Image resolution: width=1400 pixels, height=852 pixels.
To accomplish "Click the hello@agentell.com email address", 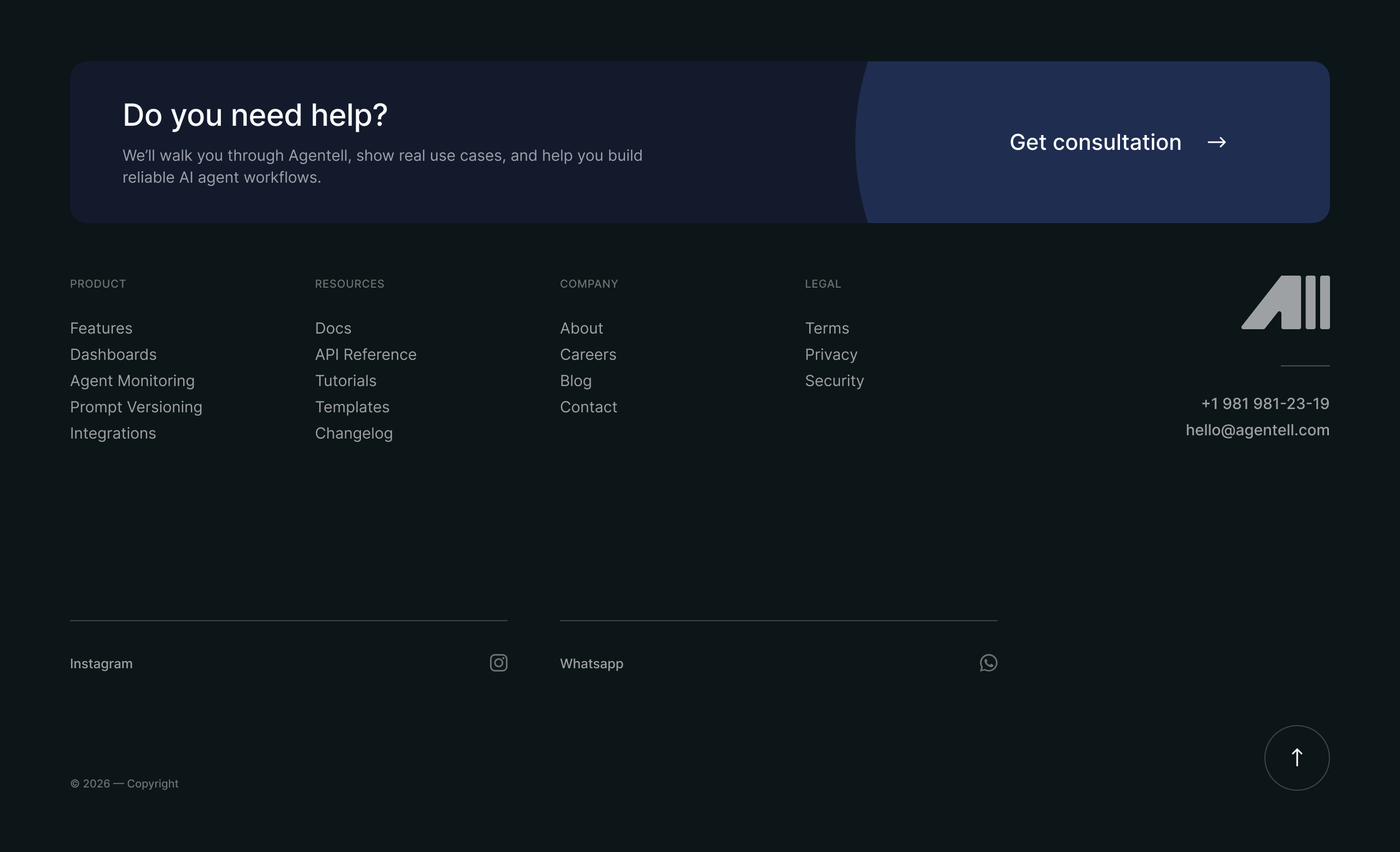I will 1257,430.
